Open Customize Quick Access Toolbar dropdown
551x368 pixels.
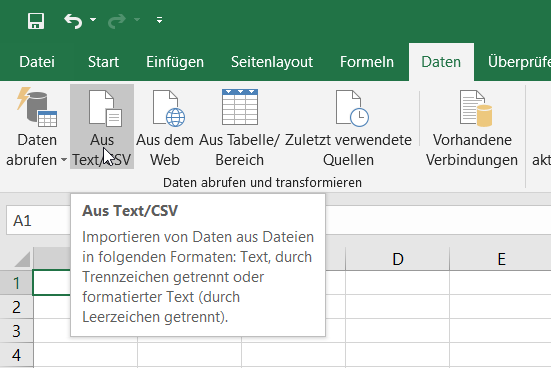click(x=160, y=20)
